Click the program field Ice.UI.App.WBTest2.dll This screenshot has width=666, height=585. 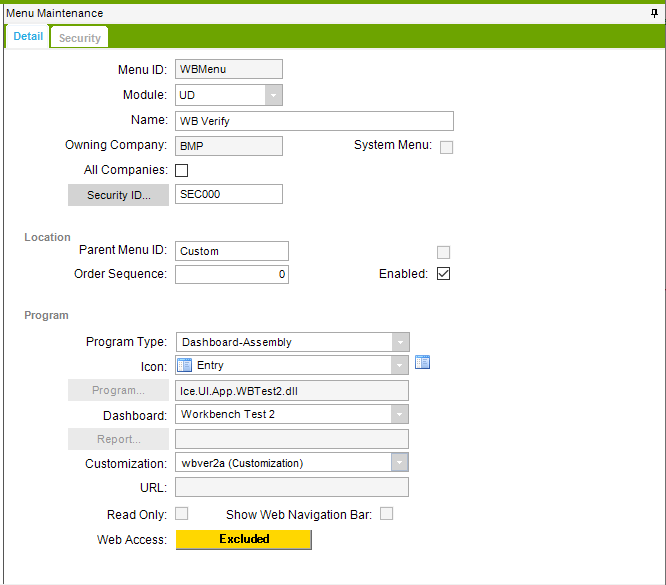click(x=292, y=391)
